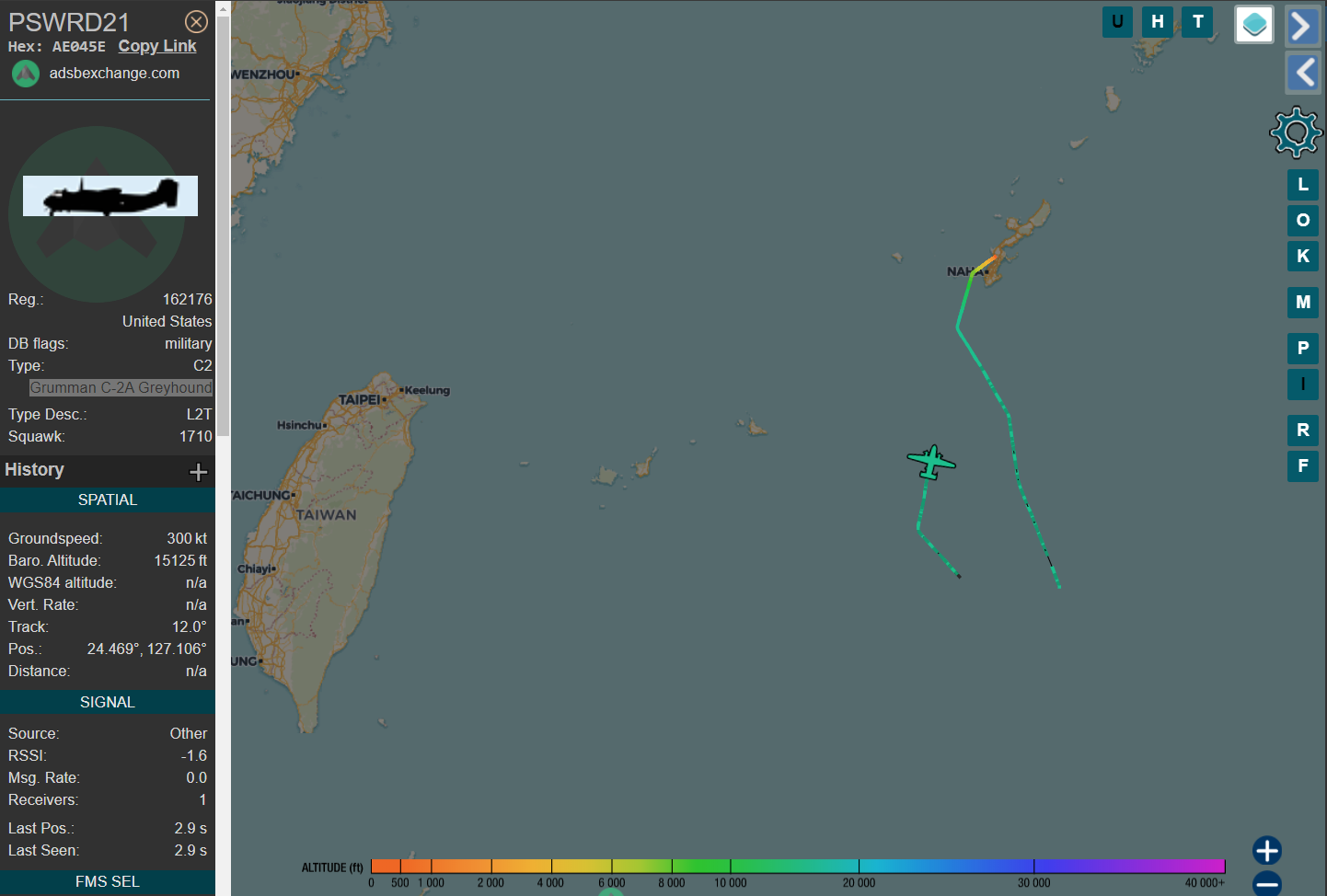The width and height of the screenshot is (1327, 896).
Task: Click the RSSI value -1.6
Action: point(194,756)
